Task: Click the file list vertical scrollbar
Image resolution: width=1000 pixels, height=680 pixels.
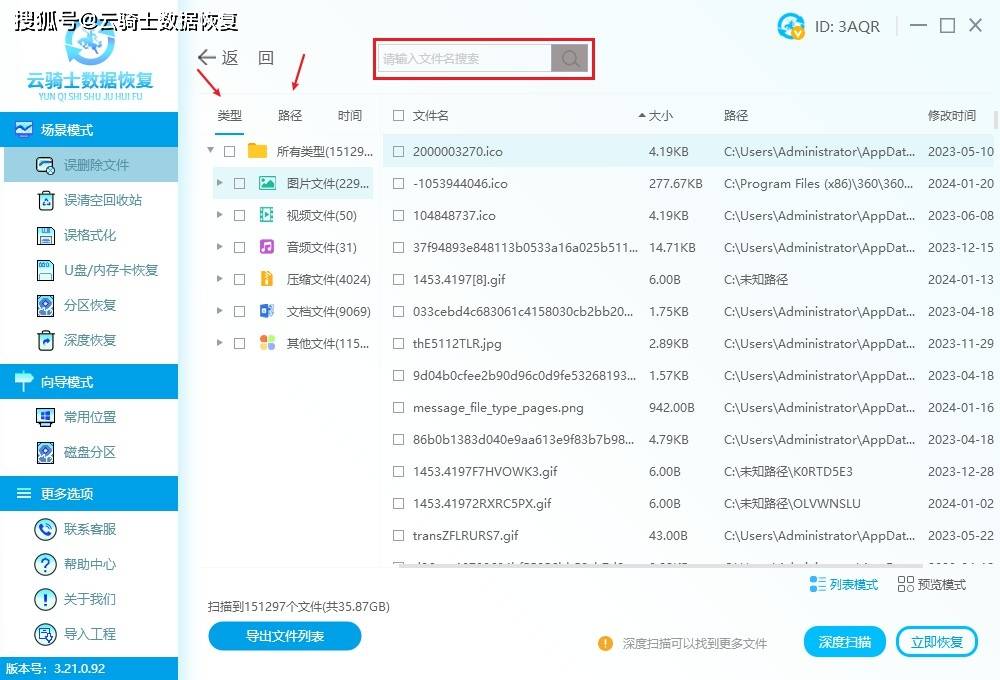Action: point(996,119)
